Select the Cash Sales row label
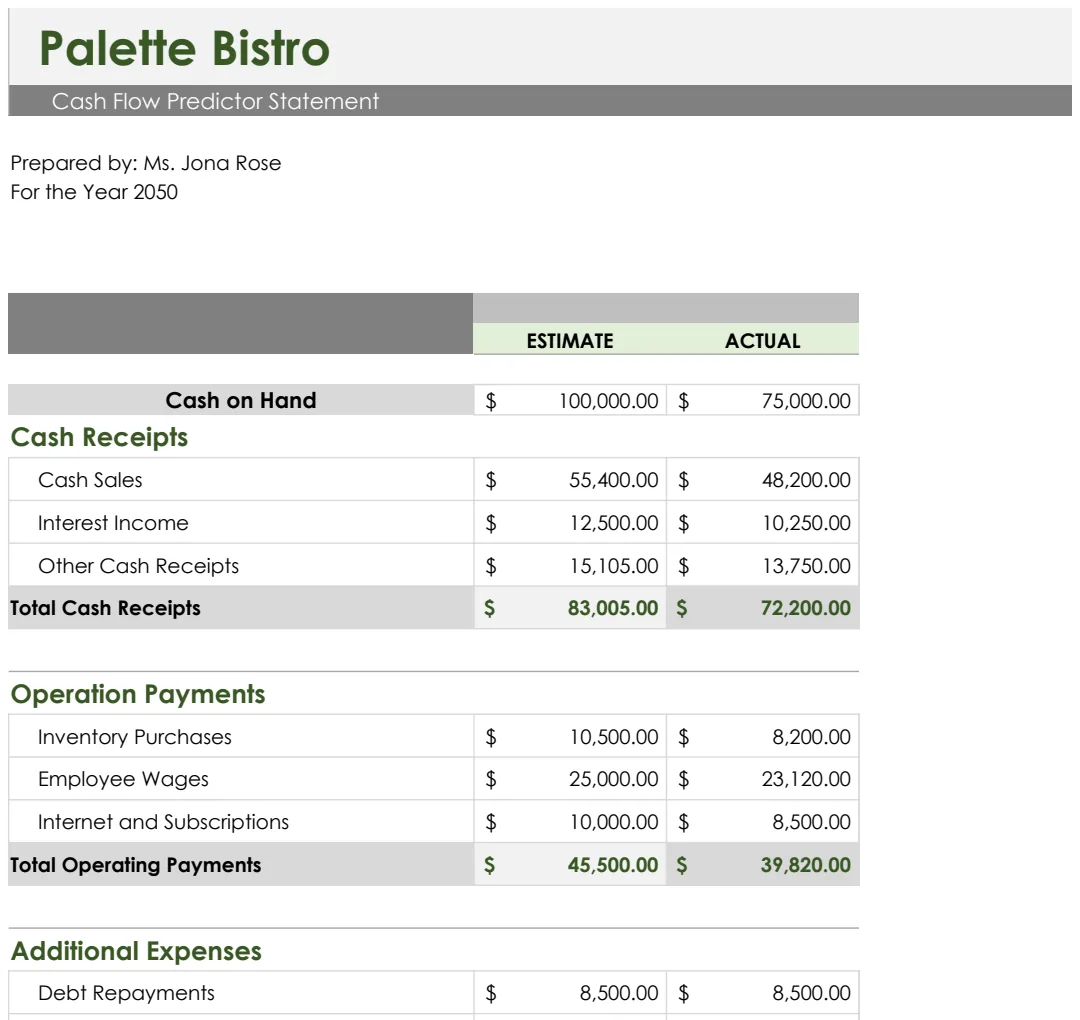This screenshot has width=1080, height=1020. 90,480
